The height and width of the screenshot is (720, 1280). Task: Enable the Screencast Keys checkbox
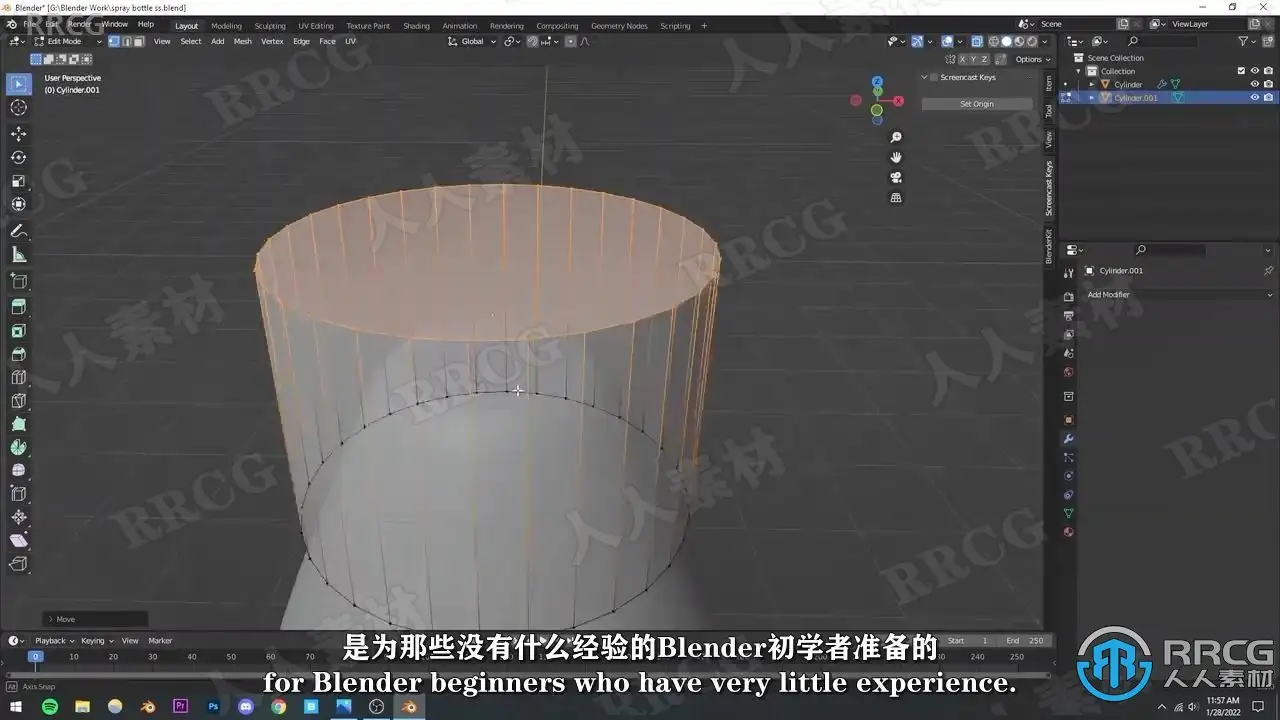pyautogui.click(x=934, y=78)
